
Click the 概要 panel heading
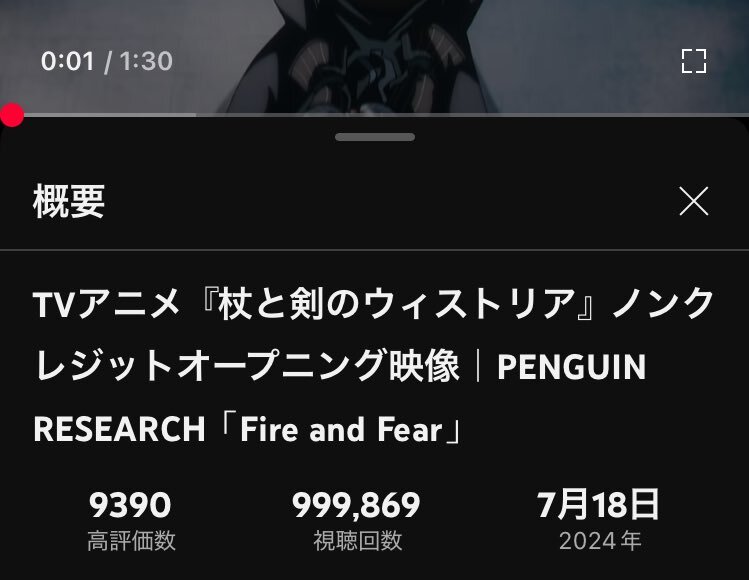point(69,201)
